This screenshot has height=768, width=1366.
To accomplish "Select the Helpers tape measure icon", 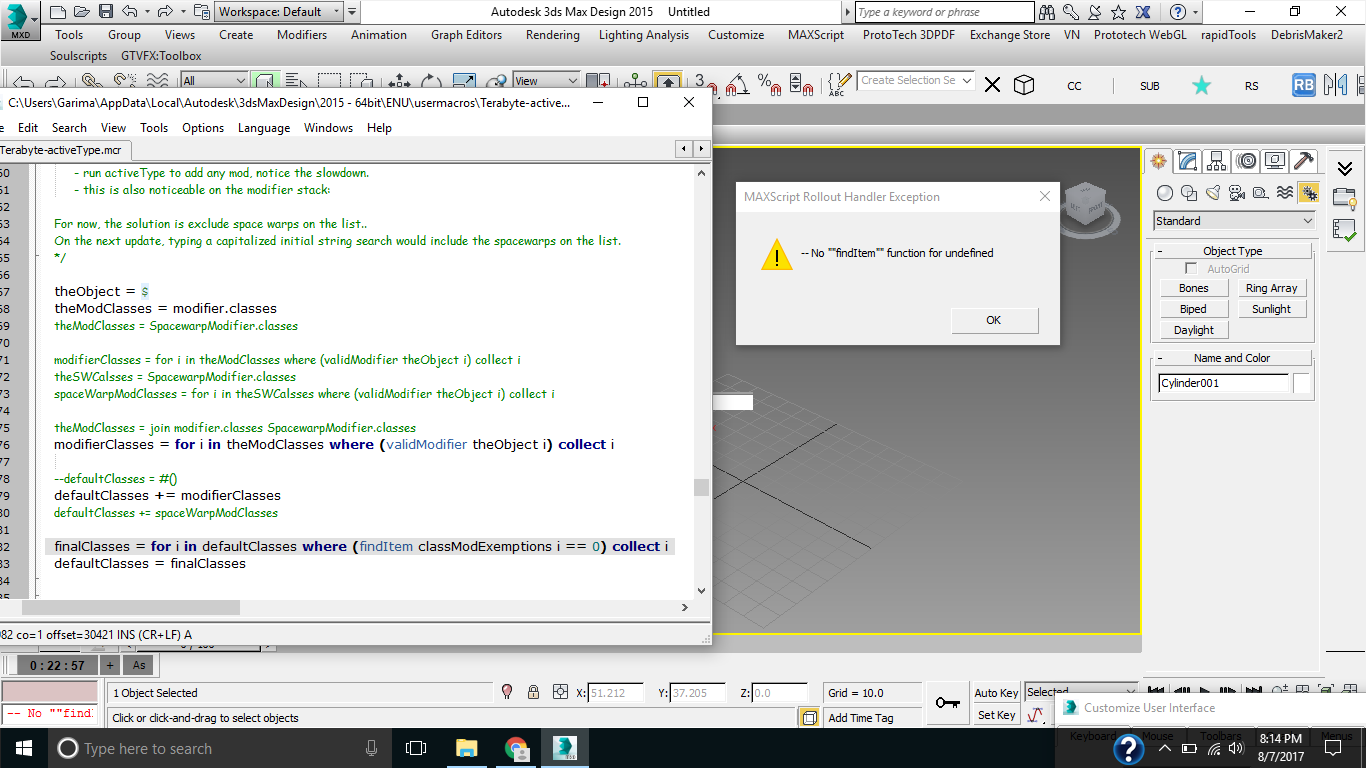I will point(1260,193).
